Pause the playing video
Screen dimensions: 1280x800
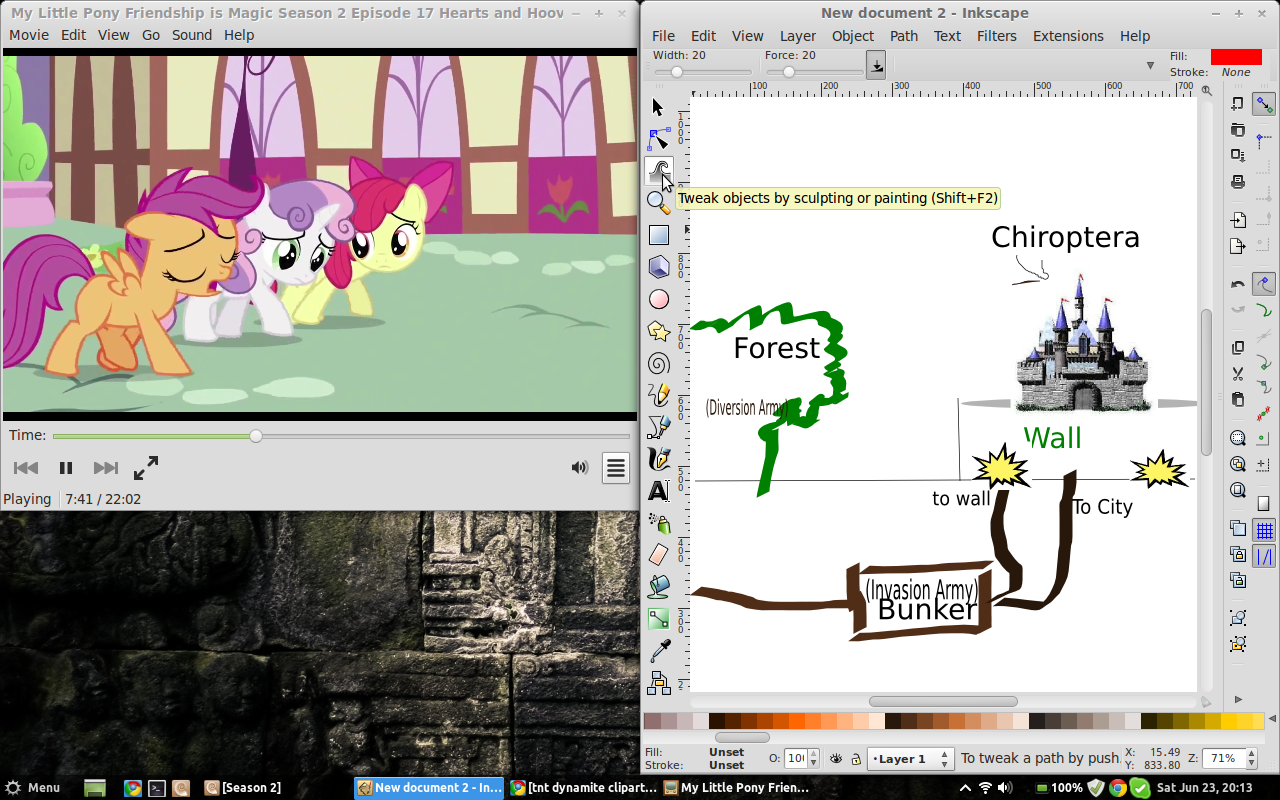[66, 468]
